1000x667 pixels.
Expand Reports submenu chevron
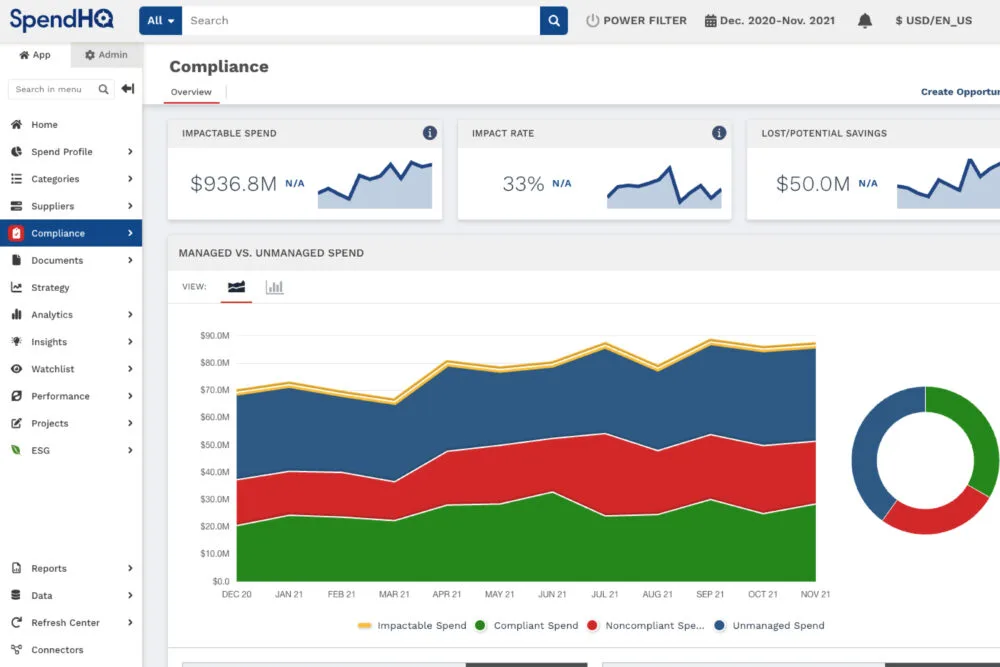130,568
